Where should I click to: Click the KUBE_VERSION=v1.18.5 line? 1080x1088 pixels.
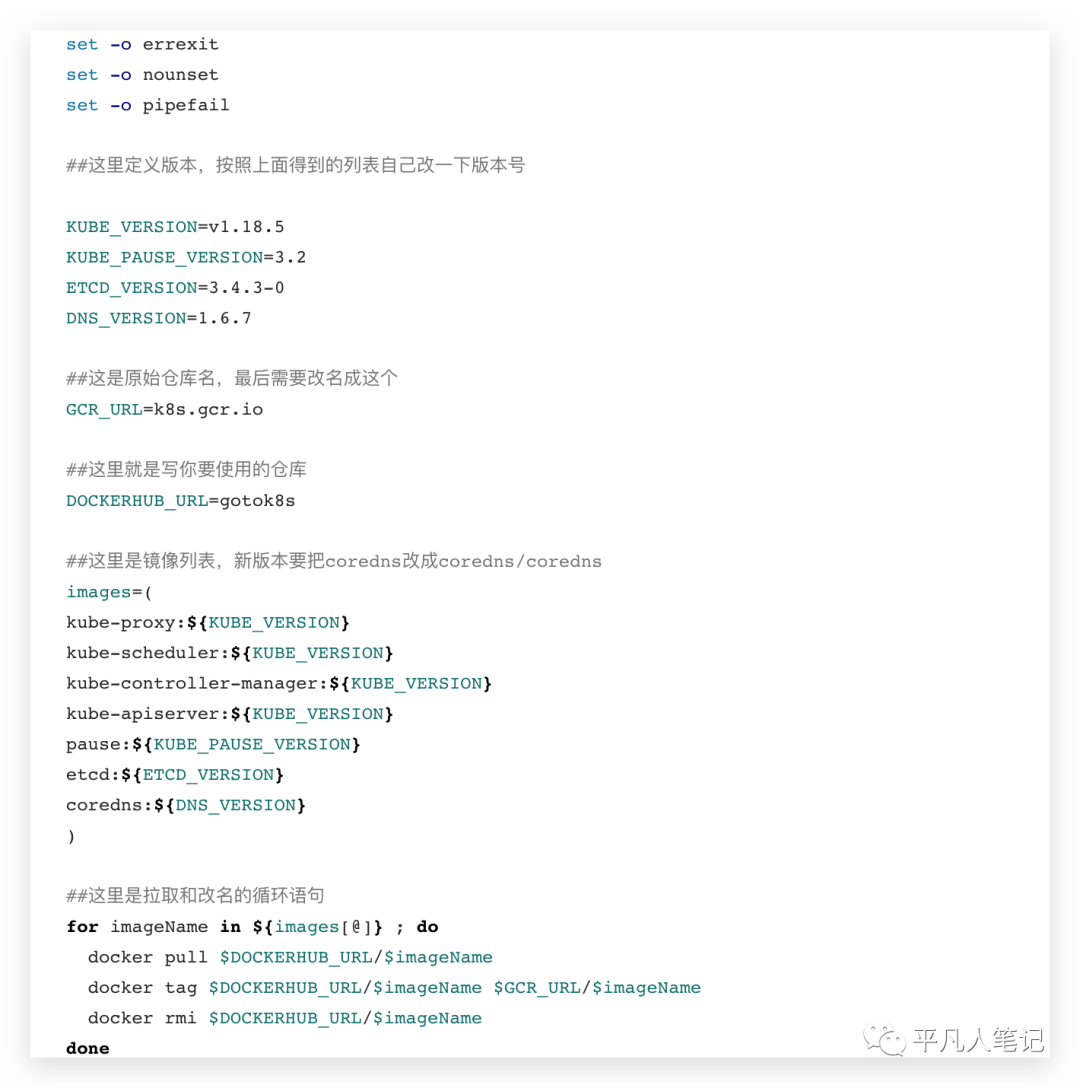click(x=175, y=227)
